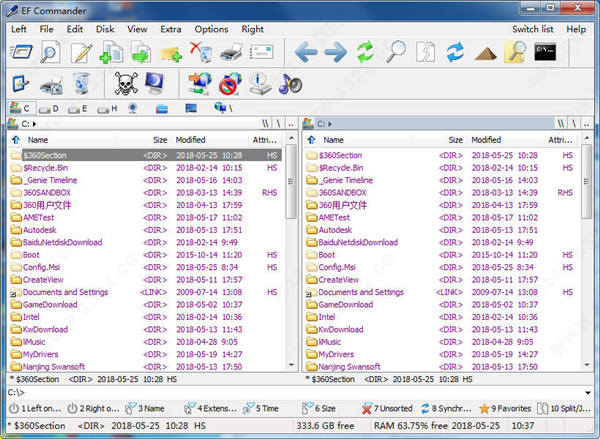
Task: Open the Options menu
Action: [211, 29]
